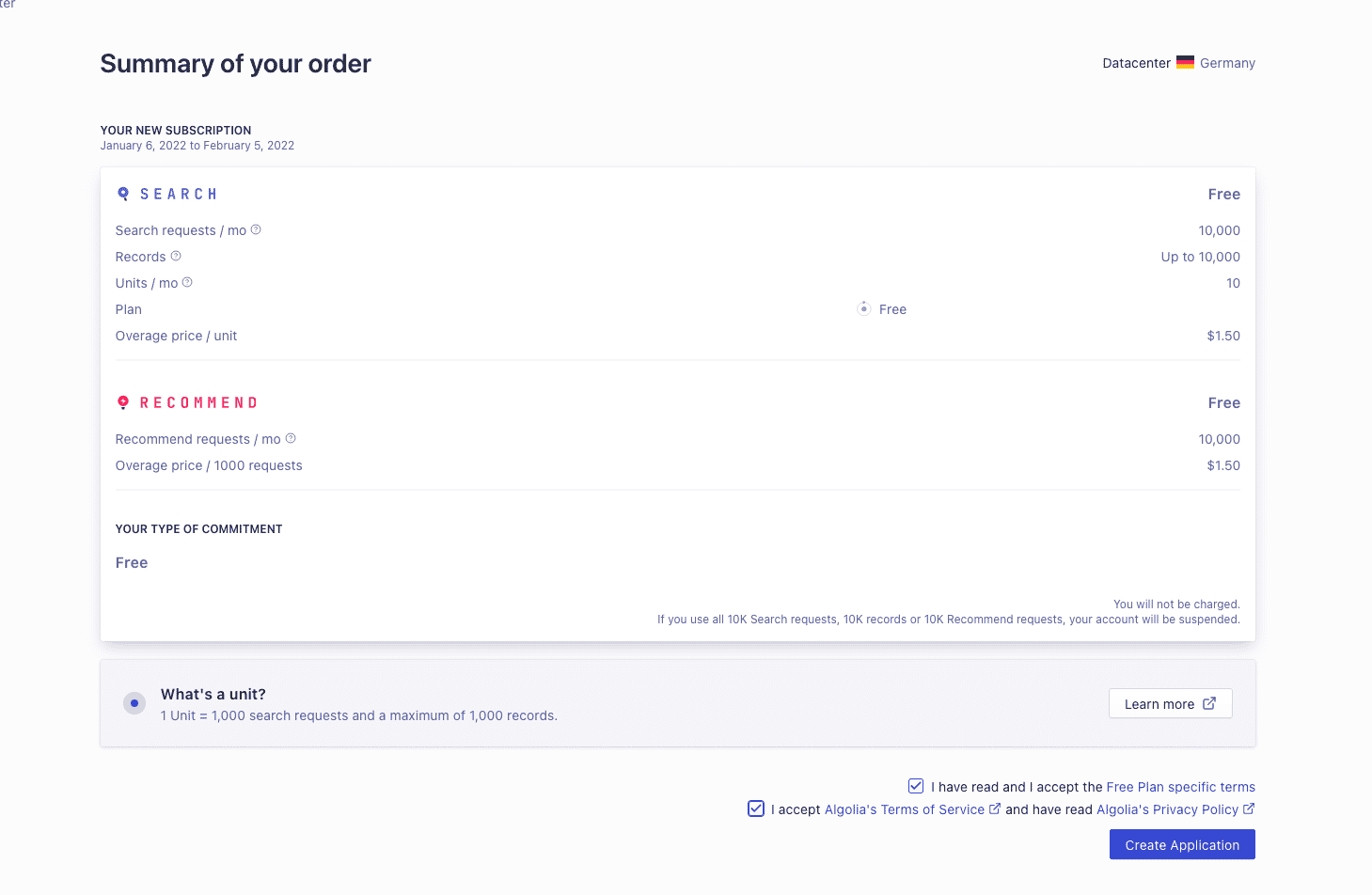1372x895 pixels.
Task: Click the Search product pin icon
Action: (x=123, y=194)
